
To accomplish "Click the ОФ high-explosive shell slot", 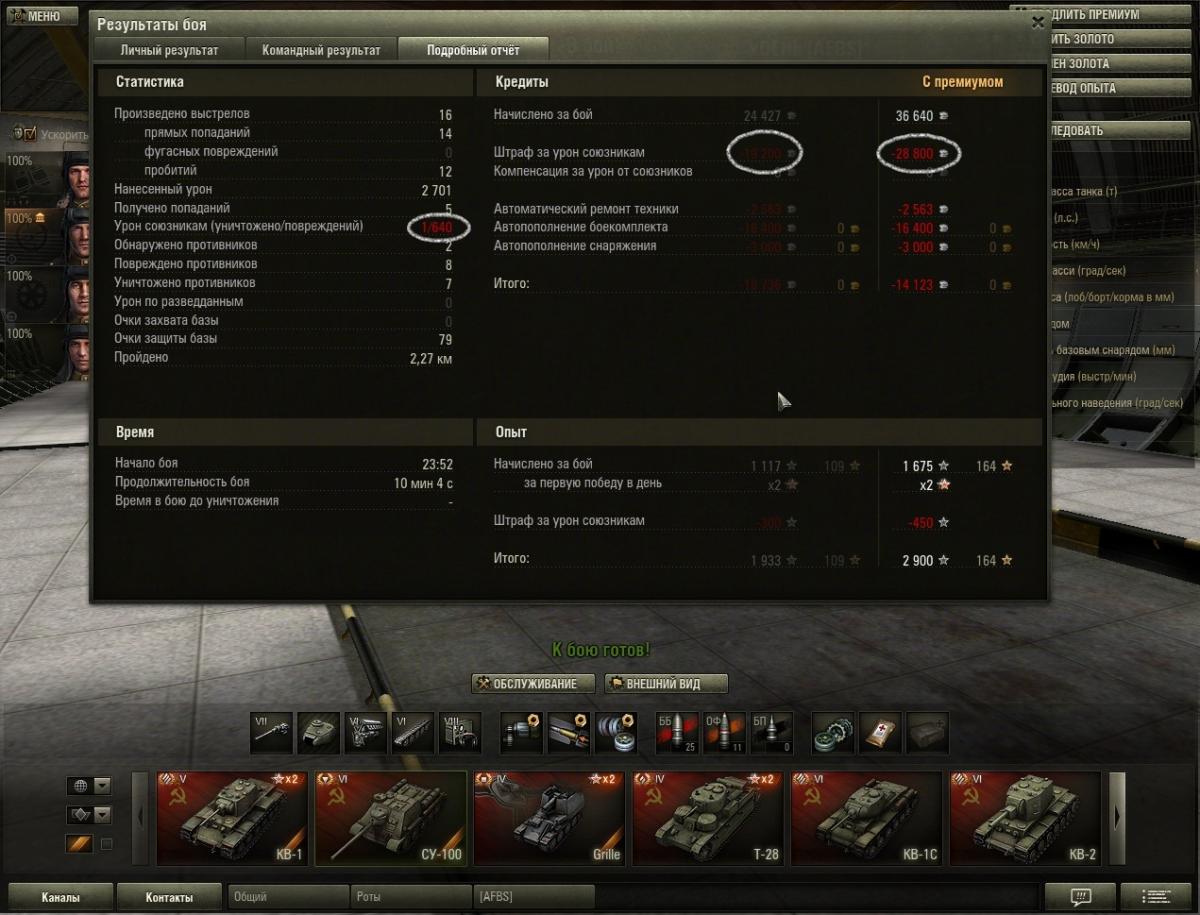I will click(725, 732).
